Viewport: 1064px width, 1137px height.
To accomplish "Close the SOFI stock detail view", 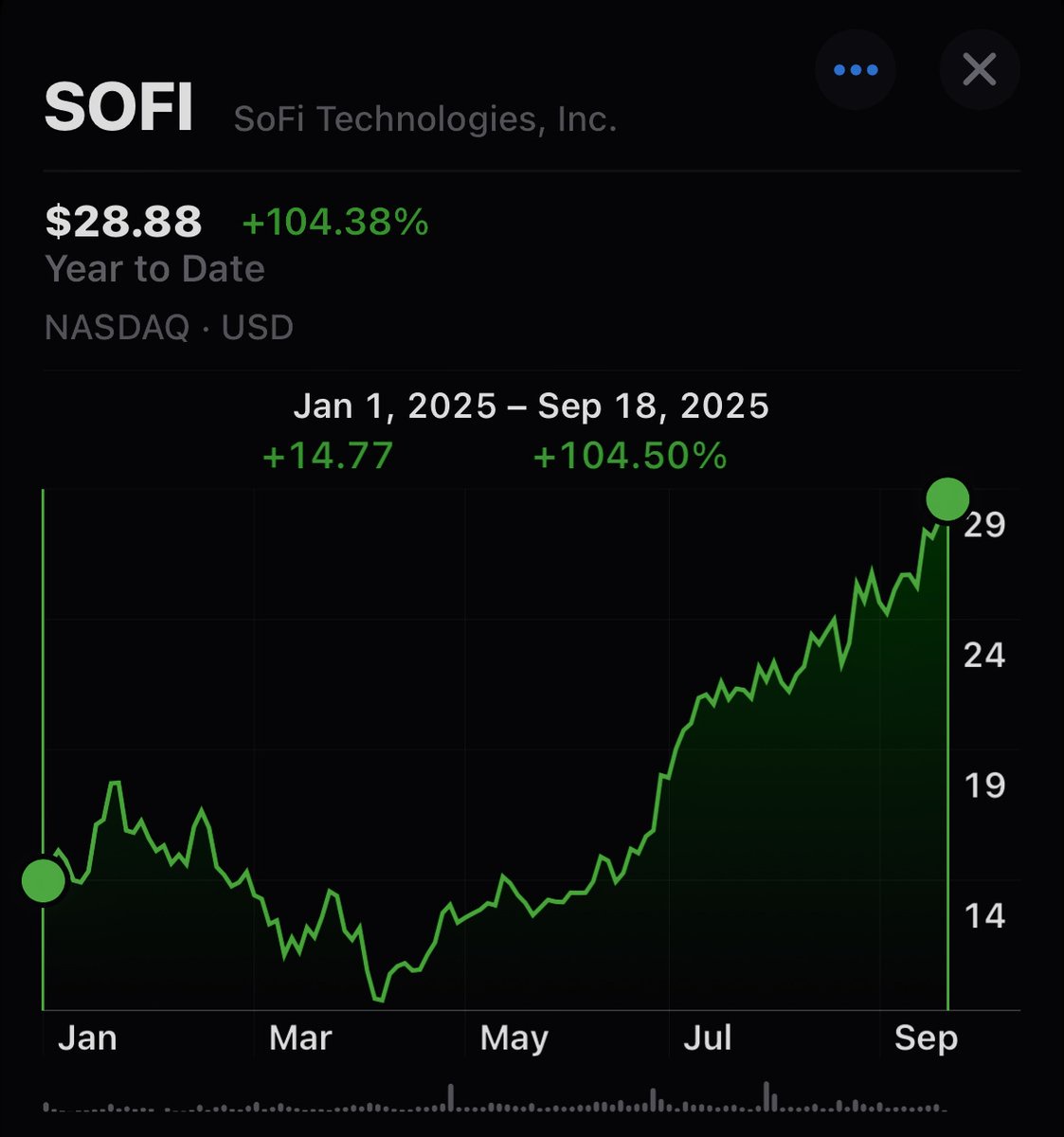I will coord(979,70).
